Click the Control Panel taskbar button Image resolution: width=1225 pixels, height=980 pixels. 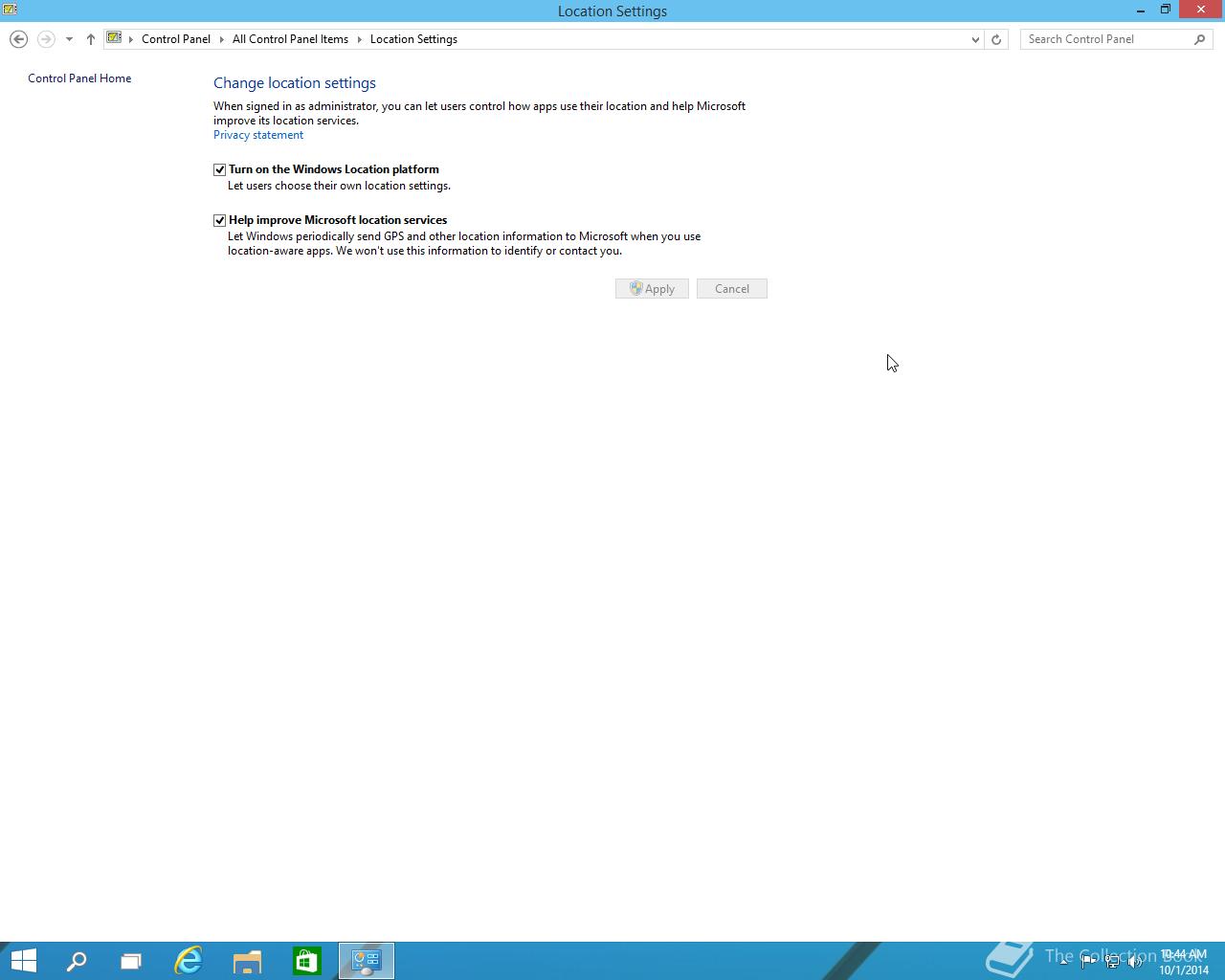tap(367, 961)
